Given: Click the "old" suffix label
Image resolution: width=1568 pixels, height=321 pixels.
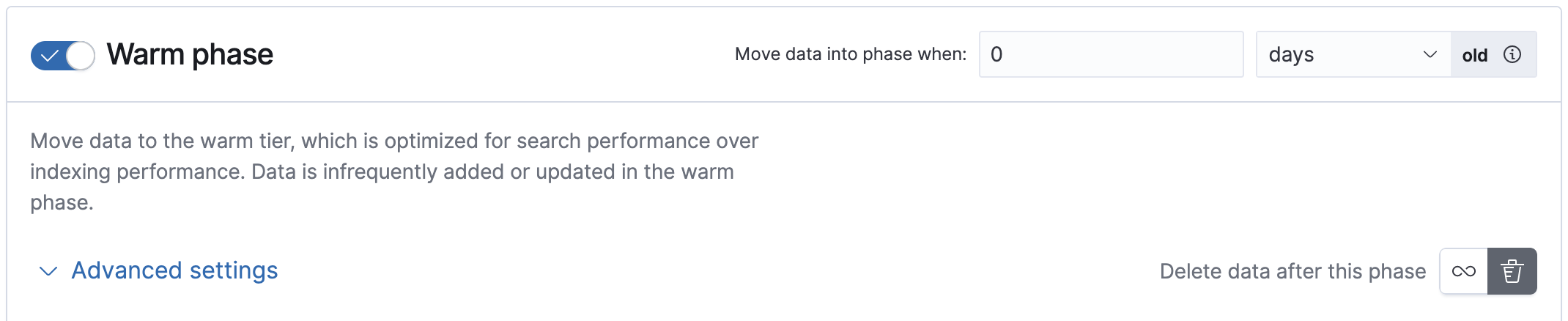Looking at the screenshot, I should (x=1474, y=55).
